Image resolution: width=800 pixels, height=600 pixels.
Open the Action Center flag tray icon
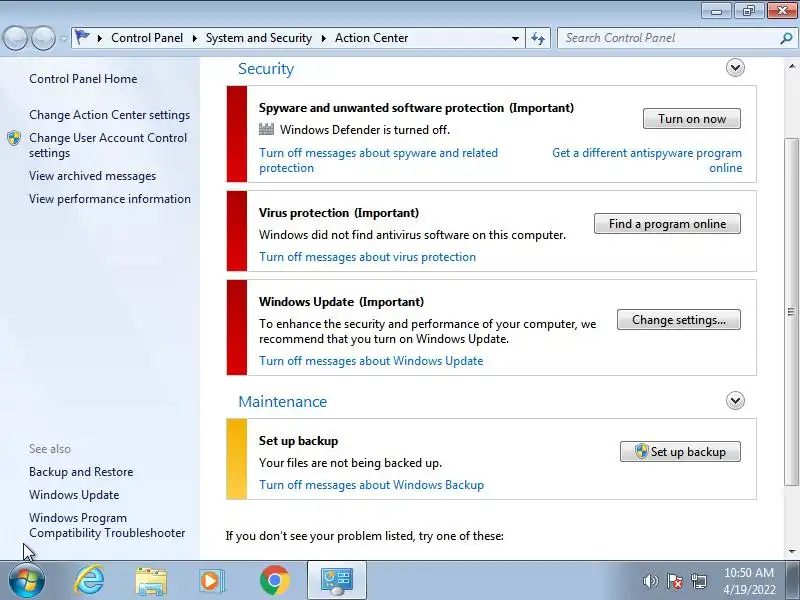(x=674, y=581)
